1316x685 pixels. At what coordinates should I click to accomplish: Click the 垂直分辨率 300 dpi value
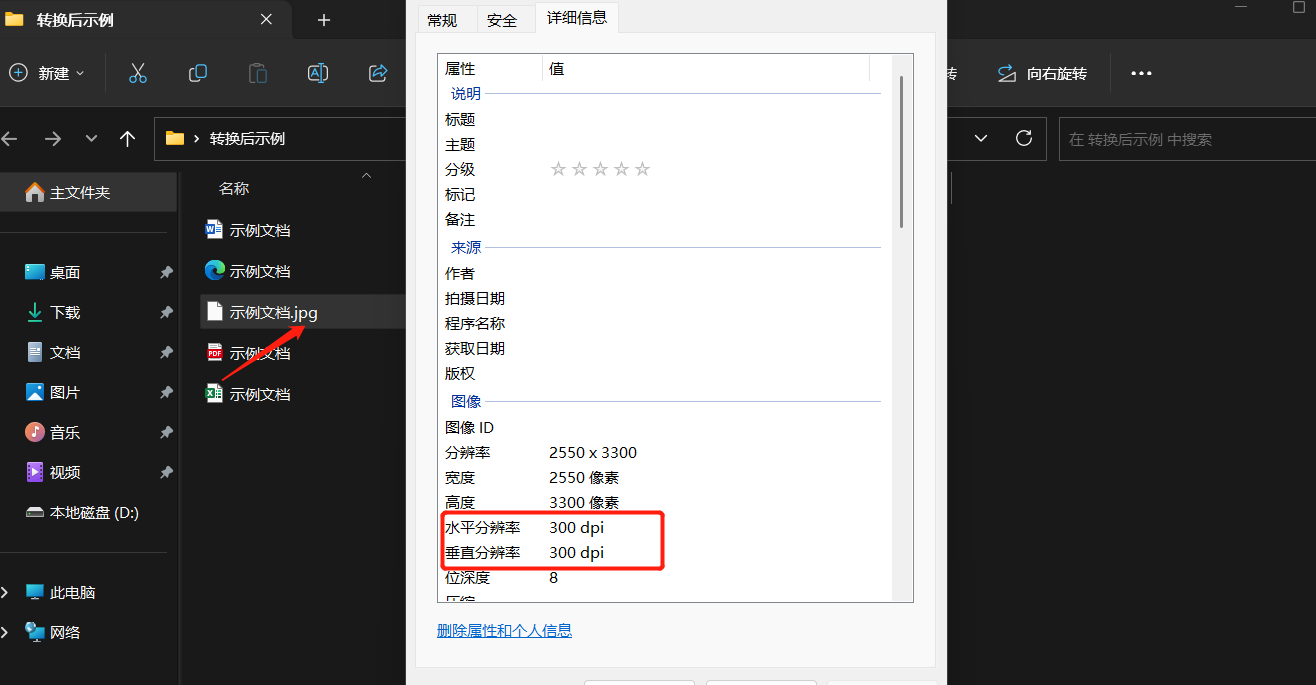(577, 552)
